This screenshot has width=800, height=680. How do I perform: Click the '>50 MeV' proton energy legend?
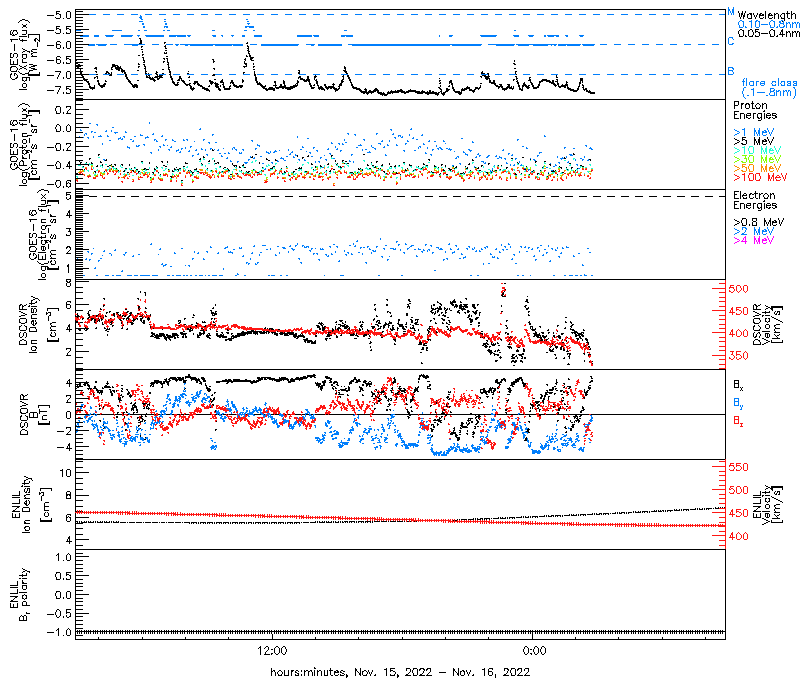click(x=757, y=168)
